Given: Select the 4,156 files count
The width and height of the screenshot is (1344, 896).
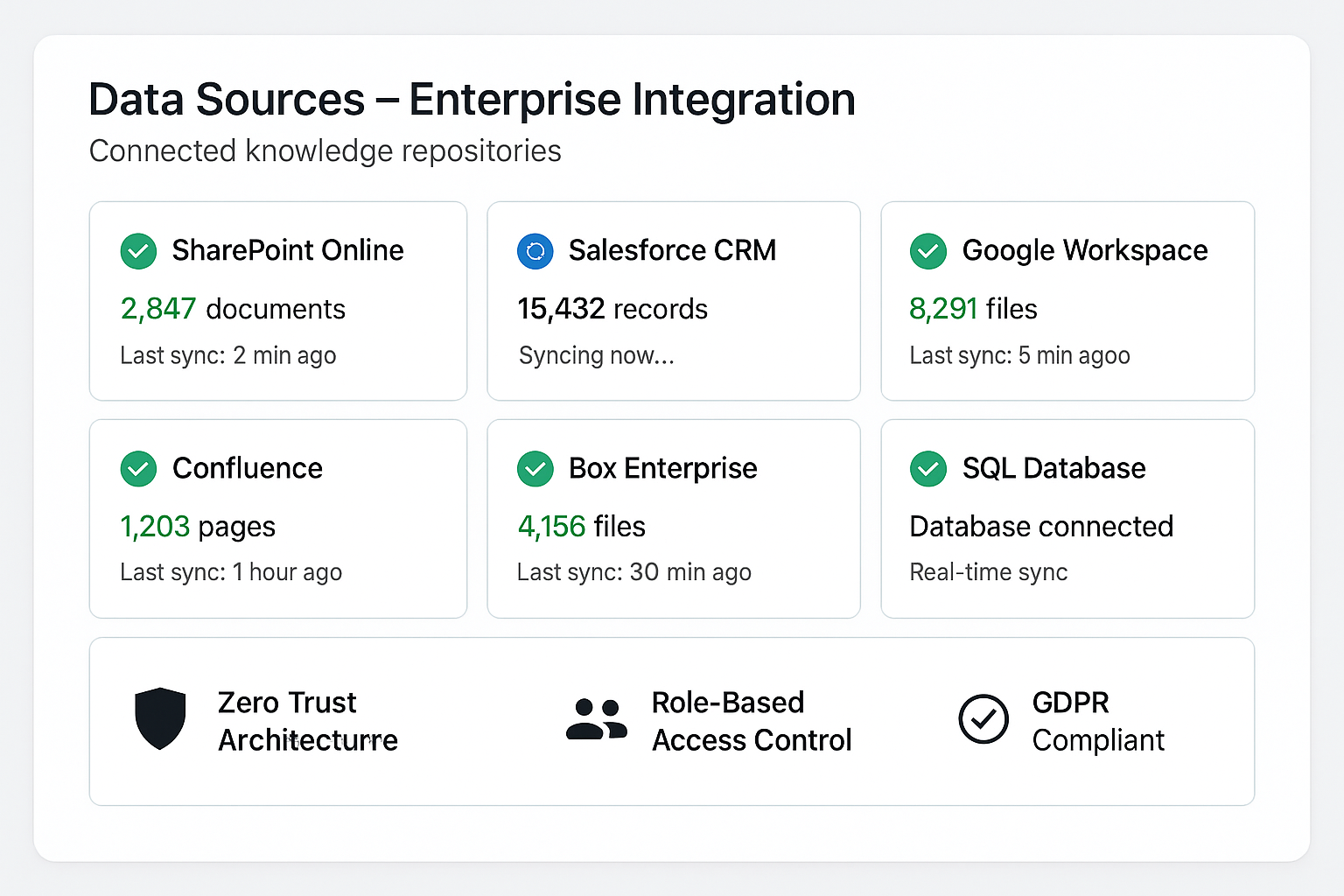Looking at the screenshot, I should point(582,527).
